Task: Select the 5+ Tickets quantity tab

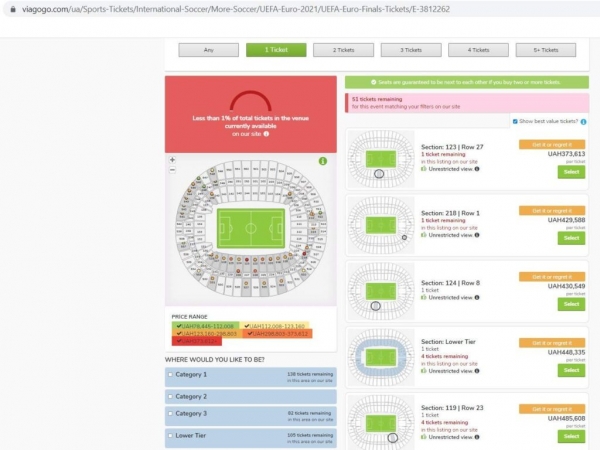Action: (x=545, y=50)
